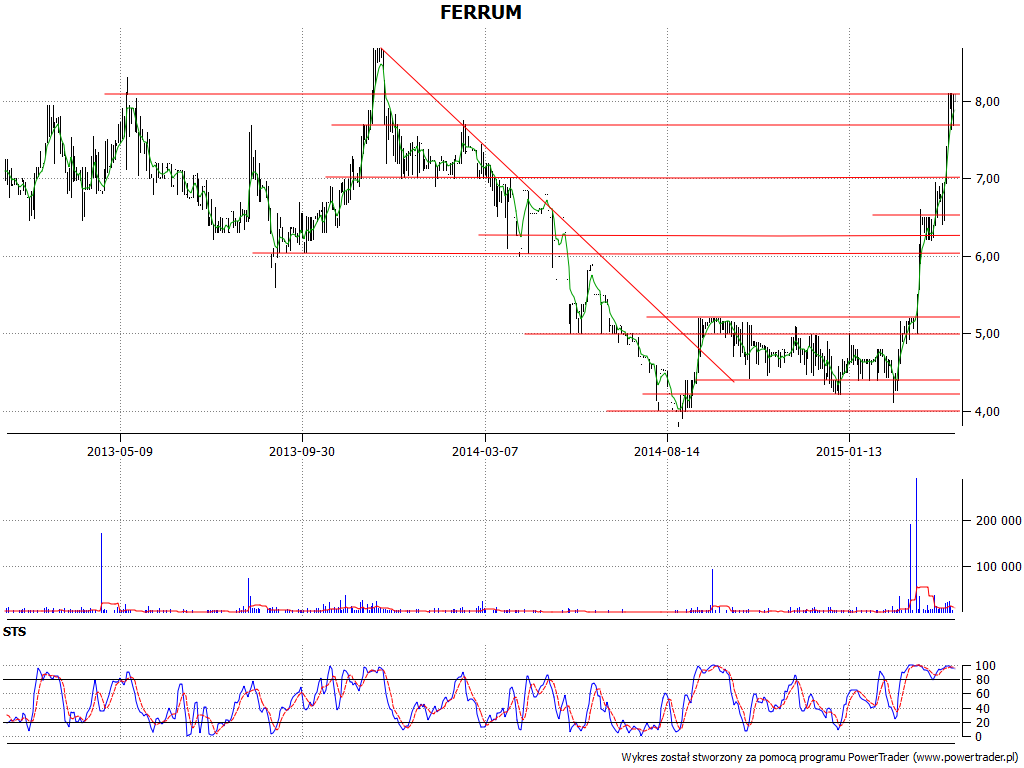Select the 2015-01-13 date label
This screenshot has width=1024, height=768.
pyautogui.click(x=849, y=451)
